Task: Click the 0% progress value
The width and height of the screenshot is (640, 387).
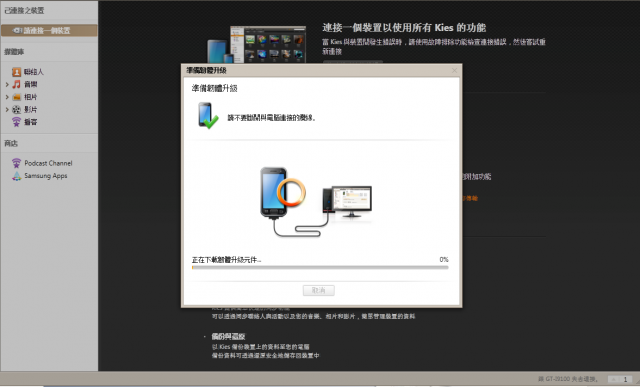Action: 444,260
